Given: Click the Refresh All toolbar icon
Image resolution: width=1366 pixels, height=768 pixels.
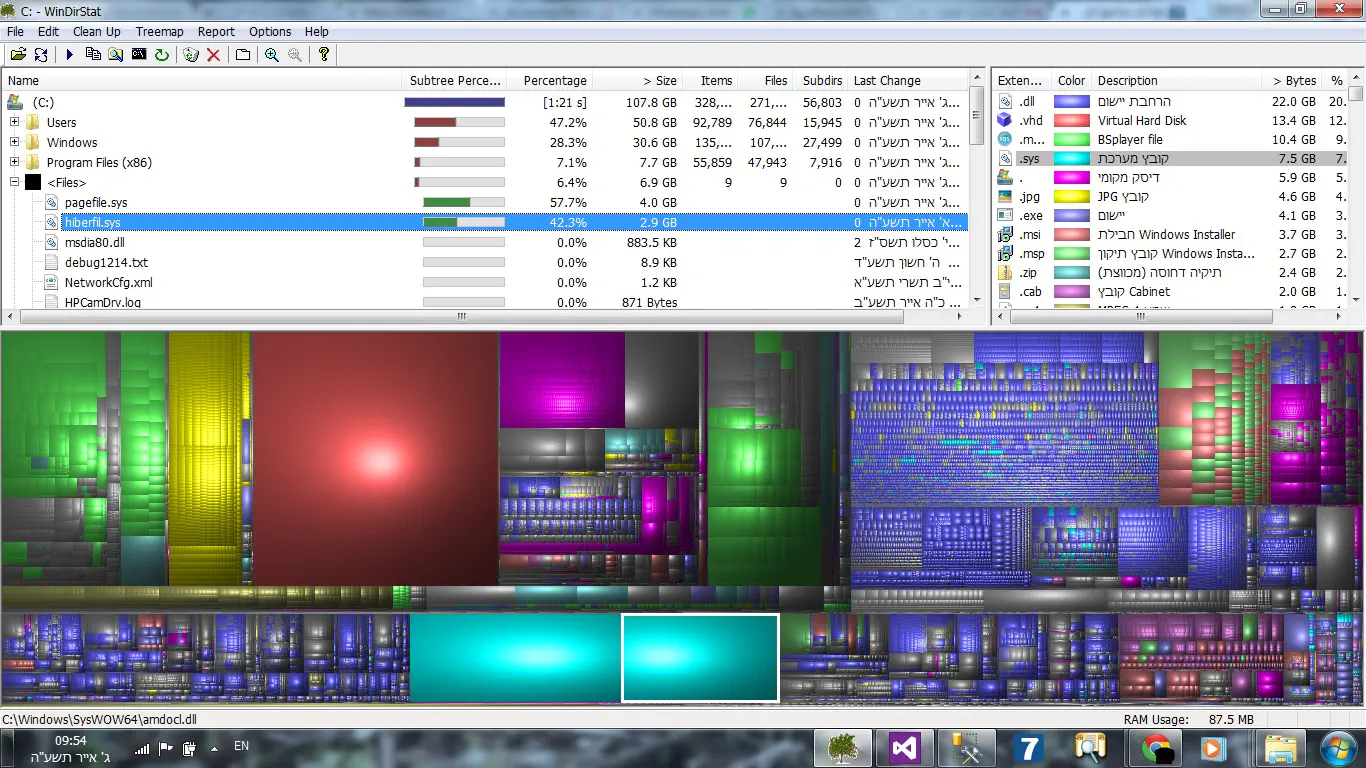Looking at the screenshot, I should [x=41, y=55].
